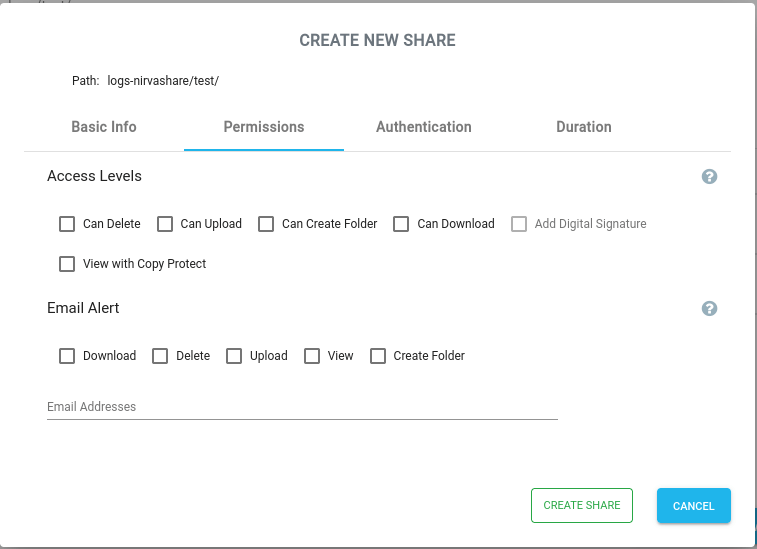Check Delete email alert option
The width and height of the screenshot is (757, 549).
tap(160, 356)
